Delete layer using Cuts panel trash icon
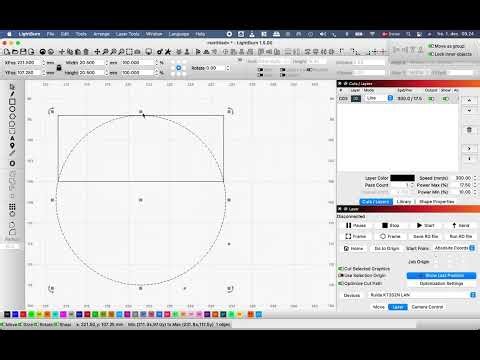This screenshot has height=360, width=480. pos(469,130)
